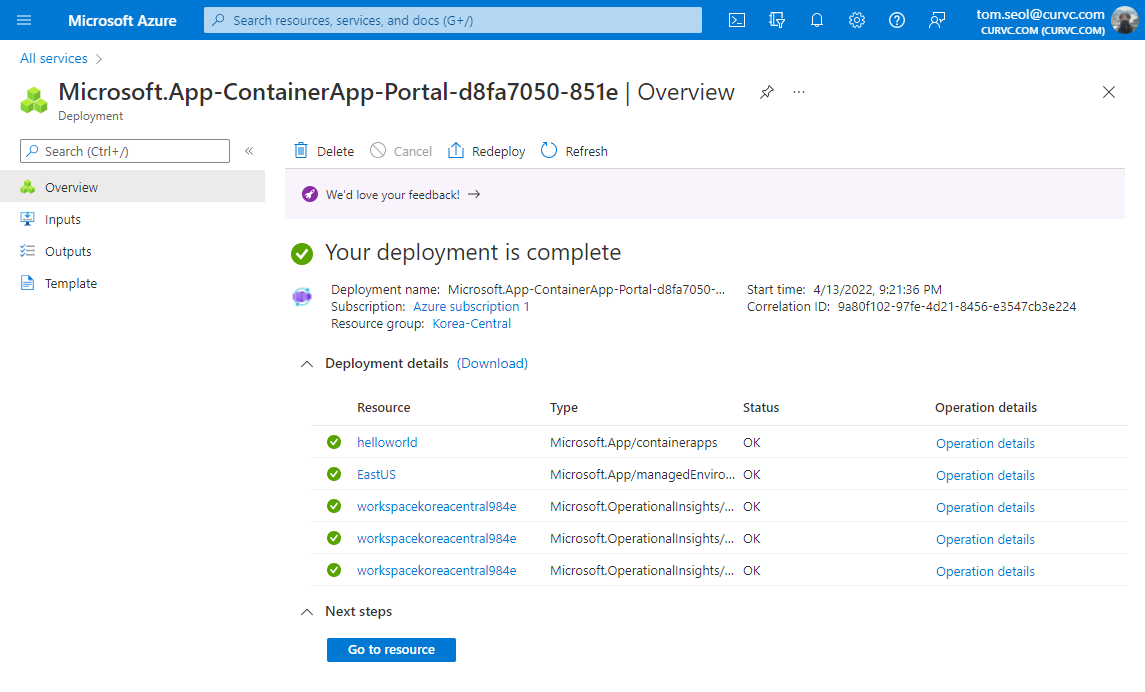1145x692 pixels.
Task: Collapse the left menu with double chevron
Action: [x=249, y=151]
